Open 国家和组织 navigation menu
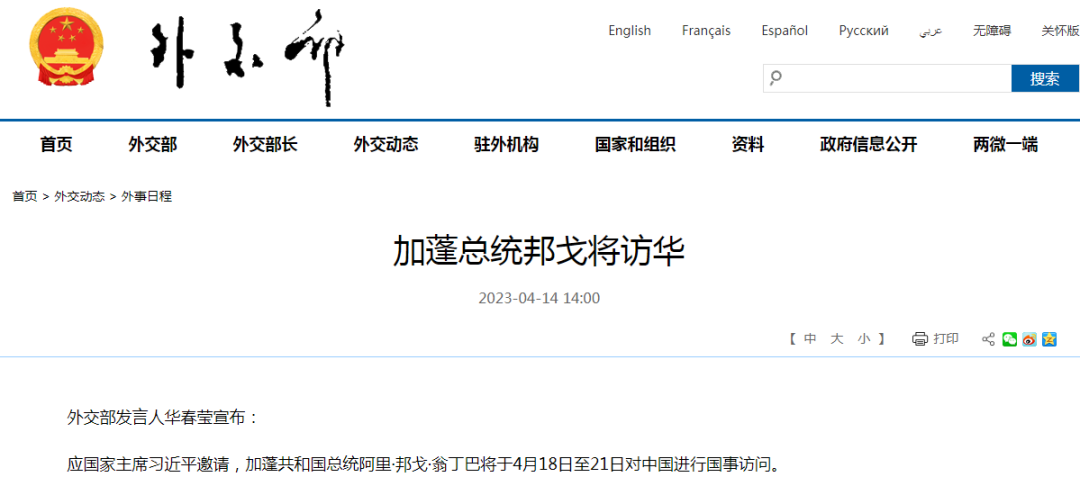 pos(635,145)
